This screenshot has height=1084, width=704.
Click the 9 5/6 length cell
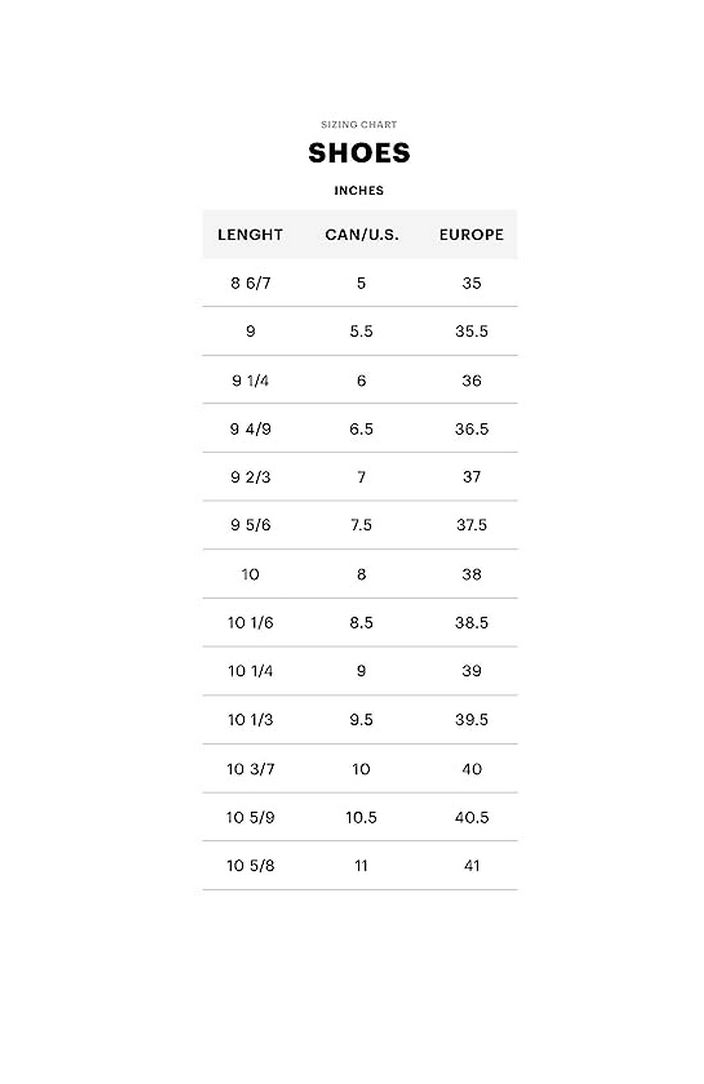click(x=250, y=525)
